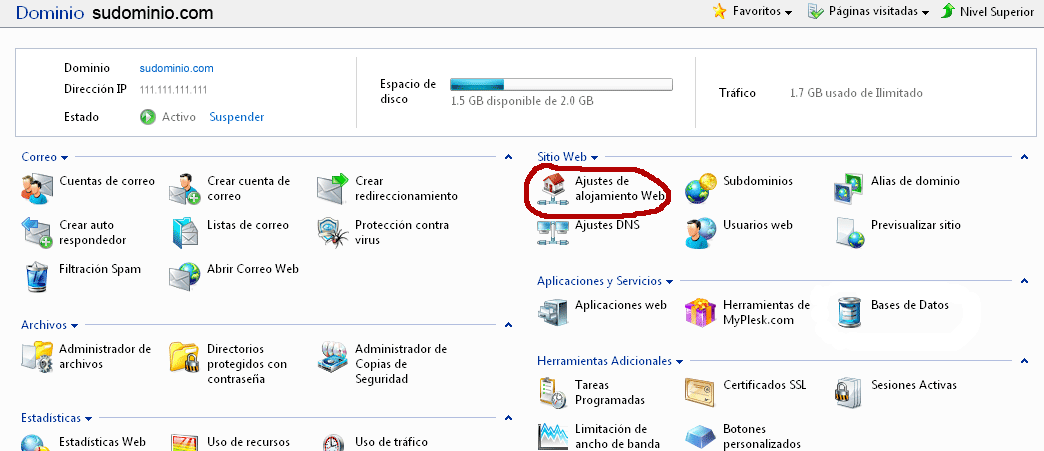1044x451 pixels.
Task: Open the Previsualizar sitio icon
Action: click(x=850, y=233)
